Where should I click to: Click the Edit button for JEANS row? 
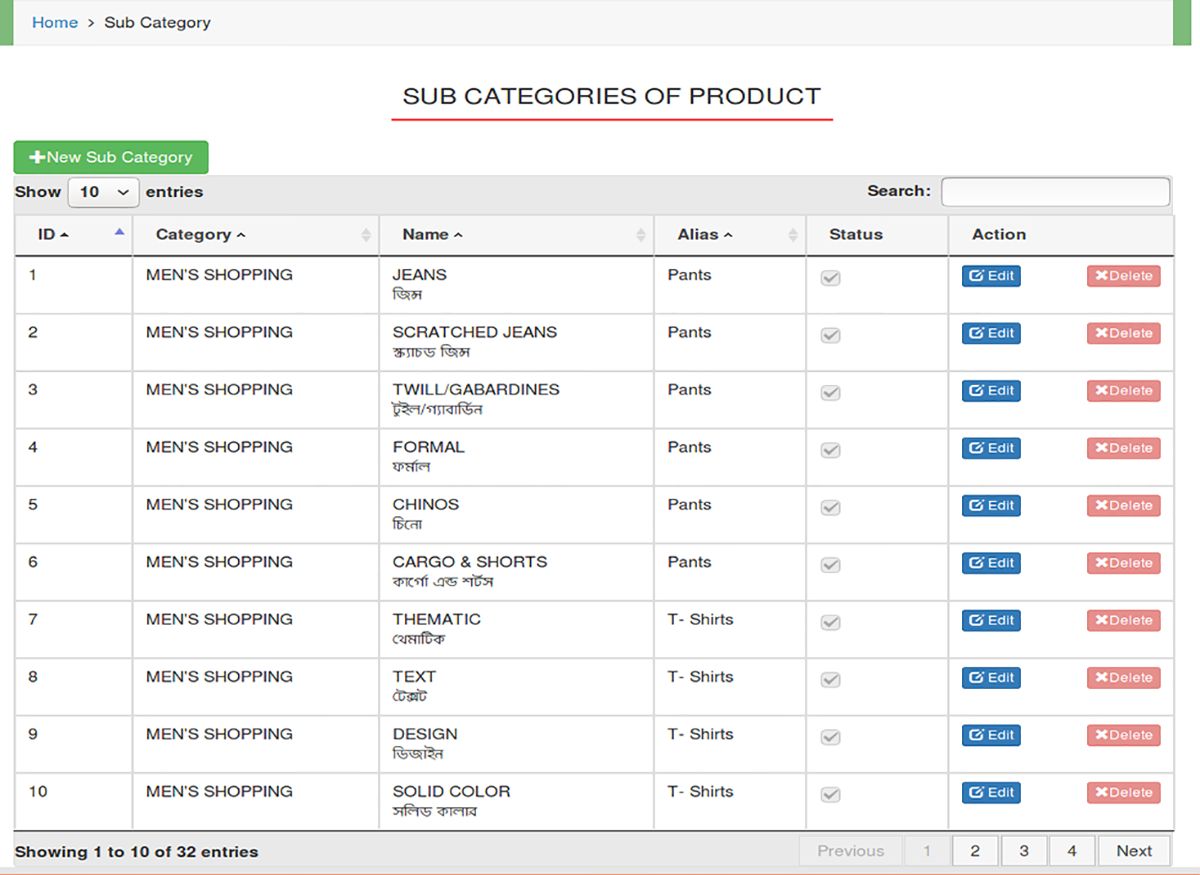[991, 276]
